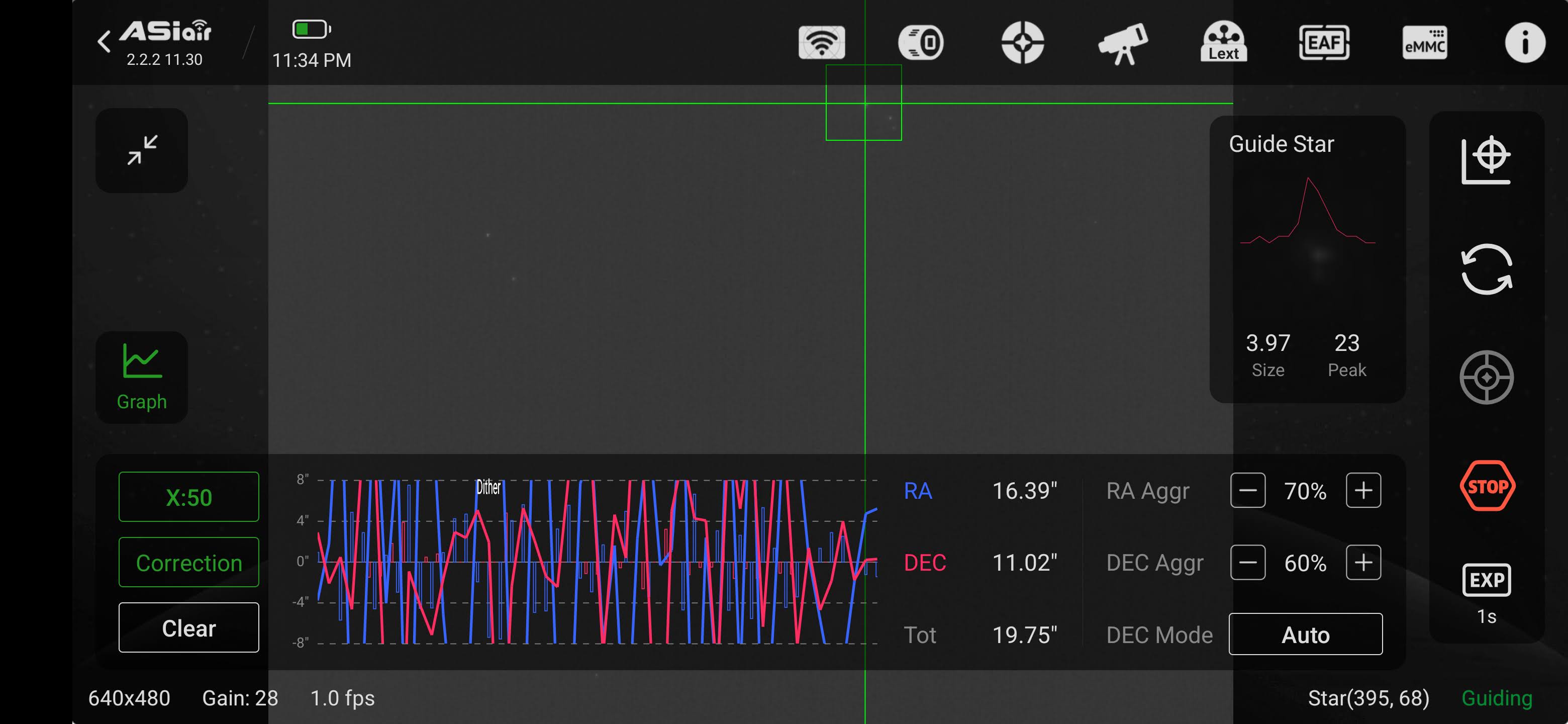The image size is (1568, 724).
Task: Click the version text 2.2.2 11.30
Action: pyautogui.click(x=164, y=60)
